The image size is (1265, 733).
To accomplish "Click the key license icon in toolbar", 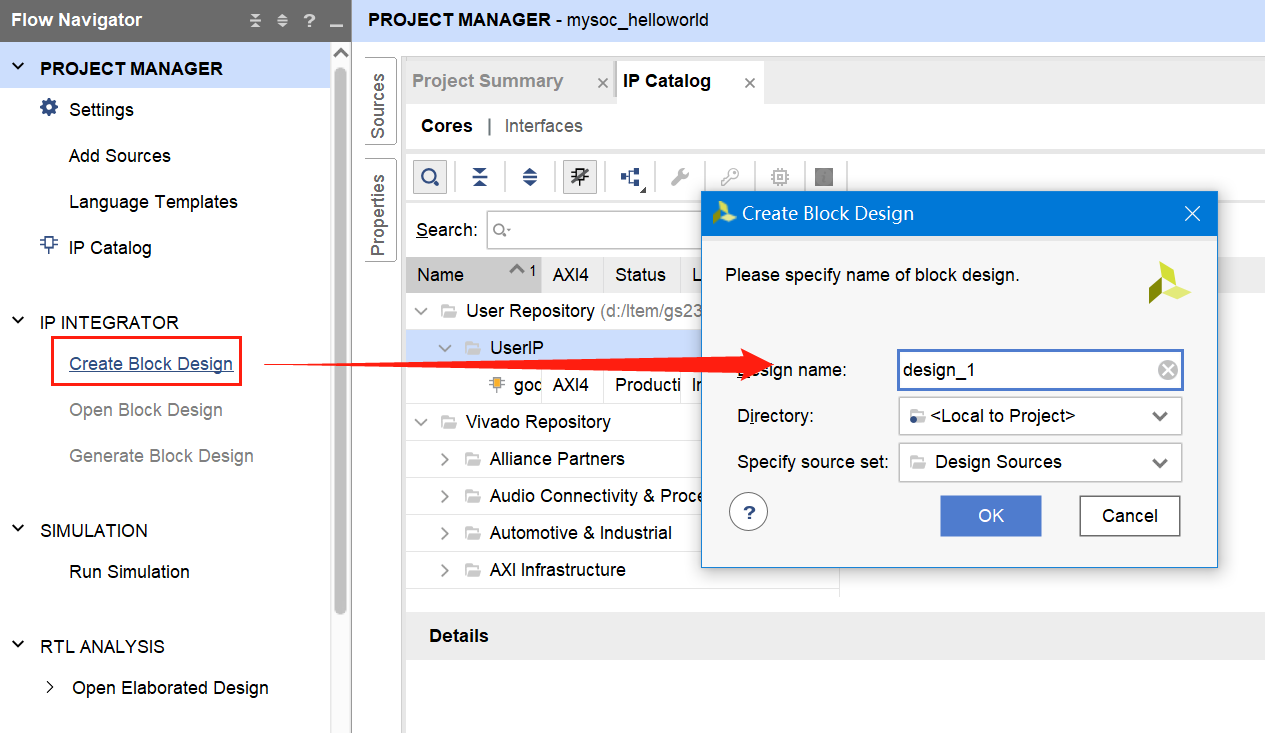I will (x=730, y=177).
